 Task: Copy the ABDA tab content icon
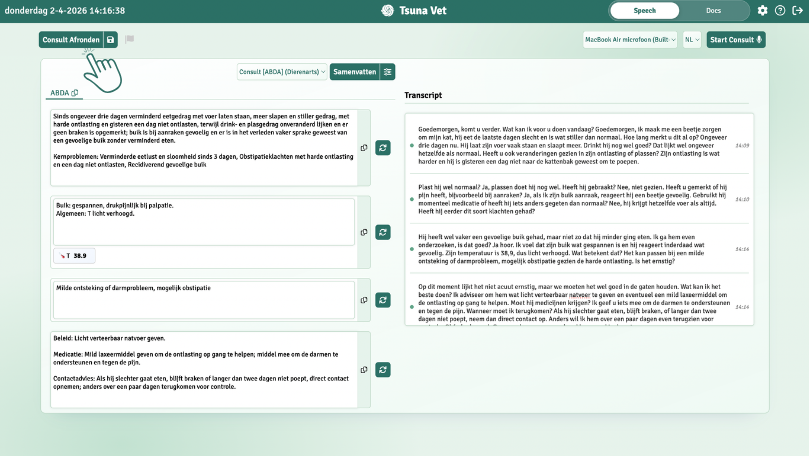[74, 93]
